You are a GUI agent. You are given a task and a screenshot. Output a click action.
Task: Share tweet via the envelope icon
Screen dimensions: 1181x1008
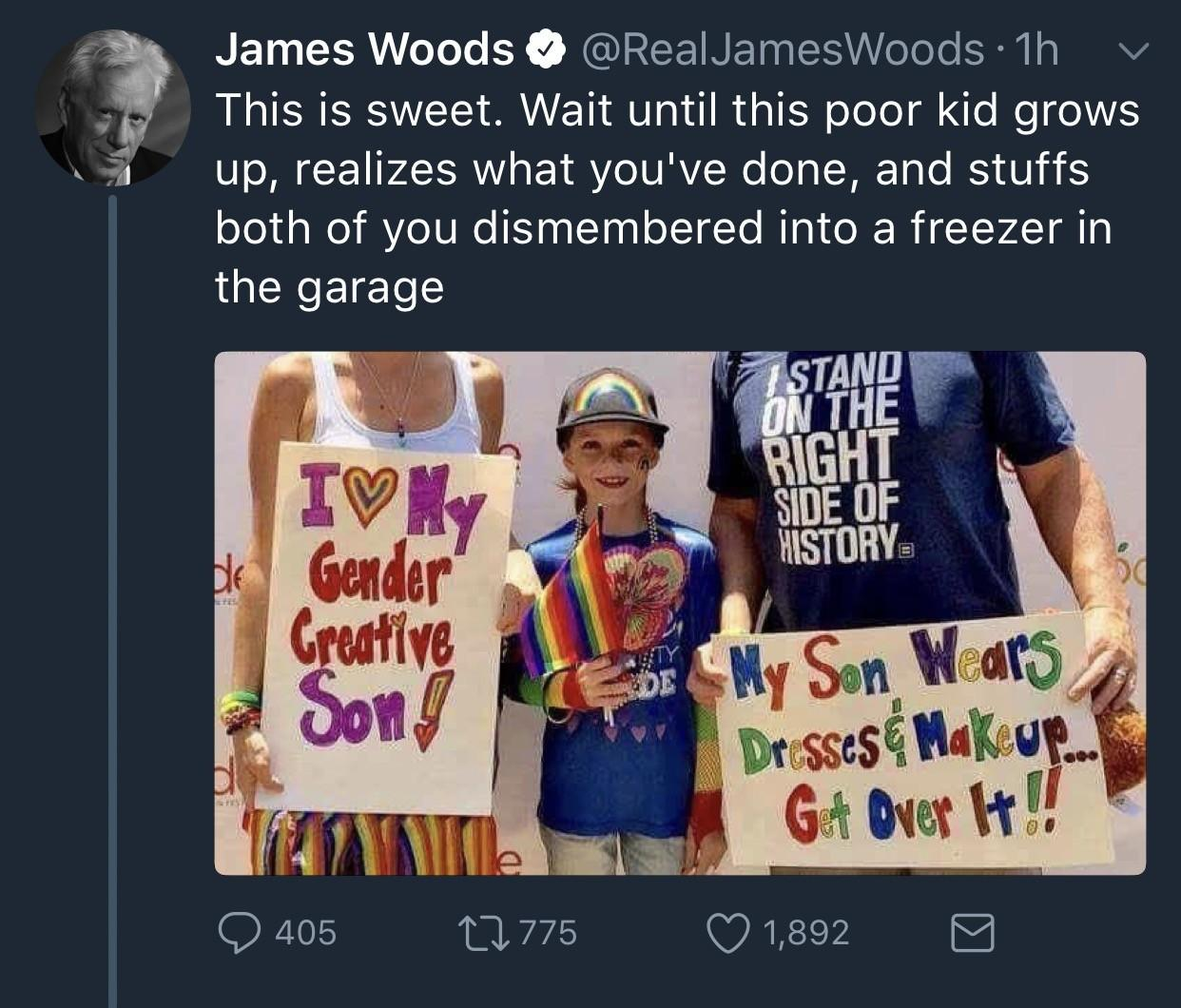click(974, 933)
